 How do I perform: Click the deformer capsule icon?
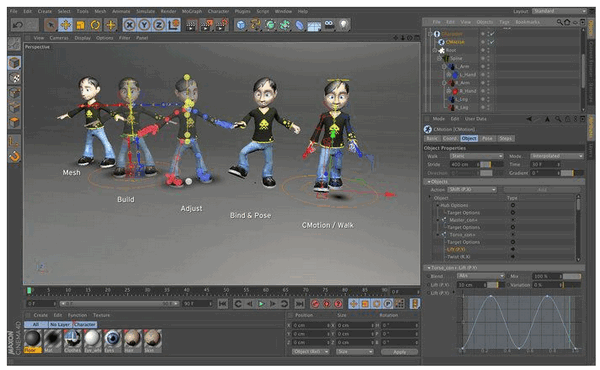pos(300,25)
